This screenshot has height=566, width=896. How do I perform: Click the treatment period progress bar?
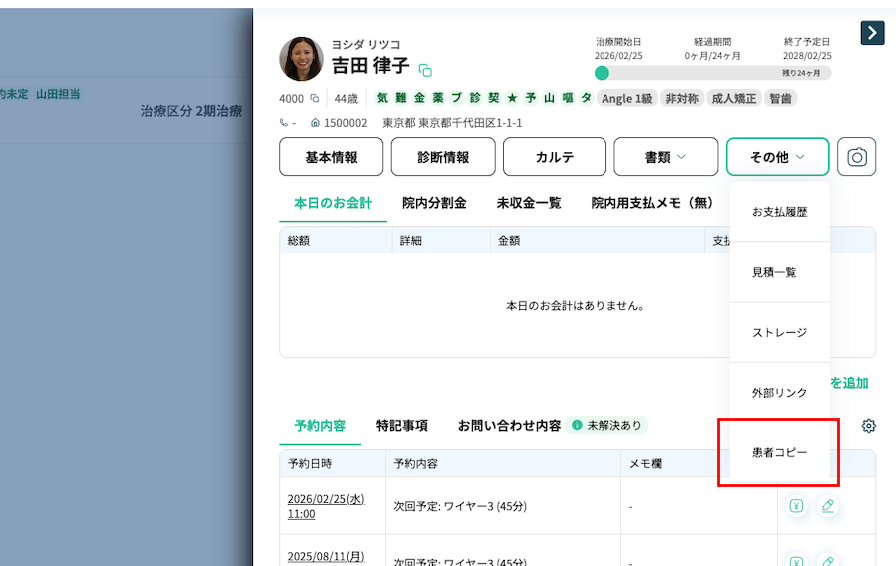(713, 73)
